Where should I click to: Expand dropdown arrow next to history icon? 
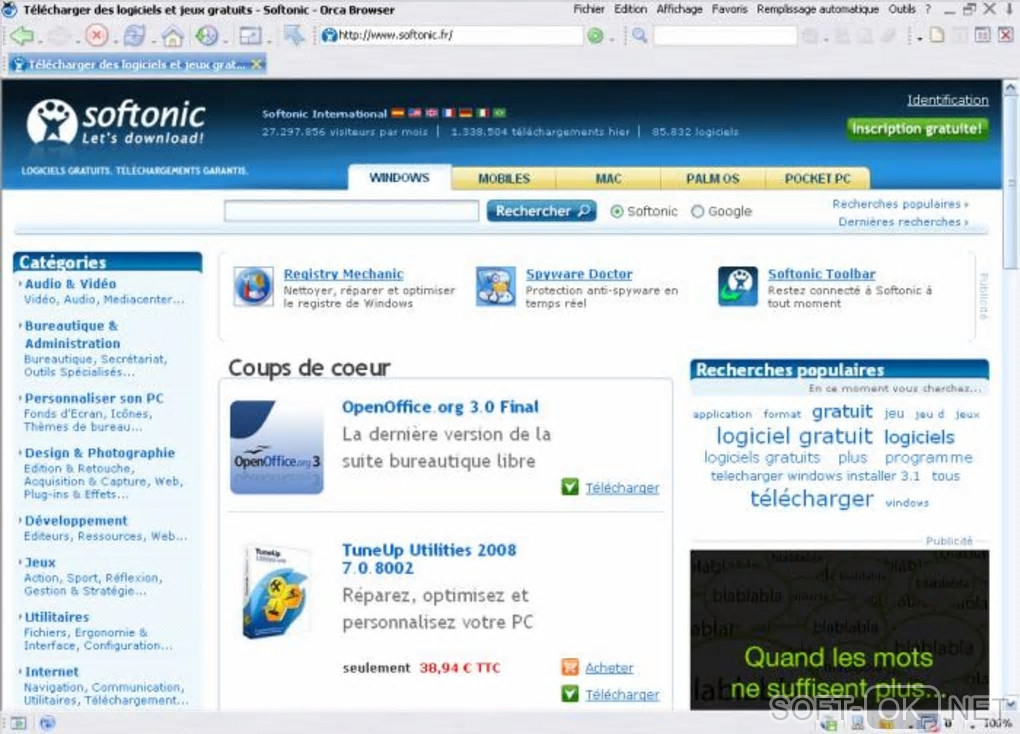click(224, 40)
